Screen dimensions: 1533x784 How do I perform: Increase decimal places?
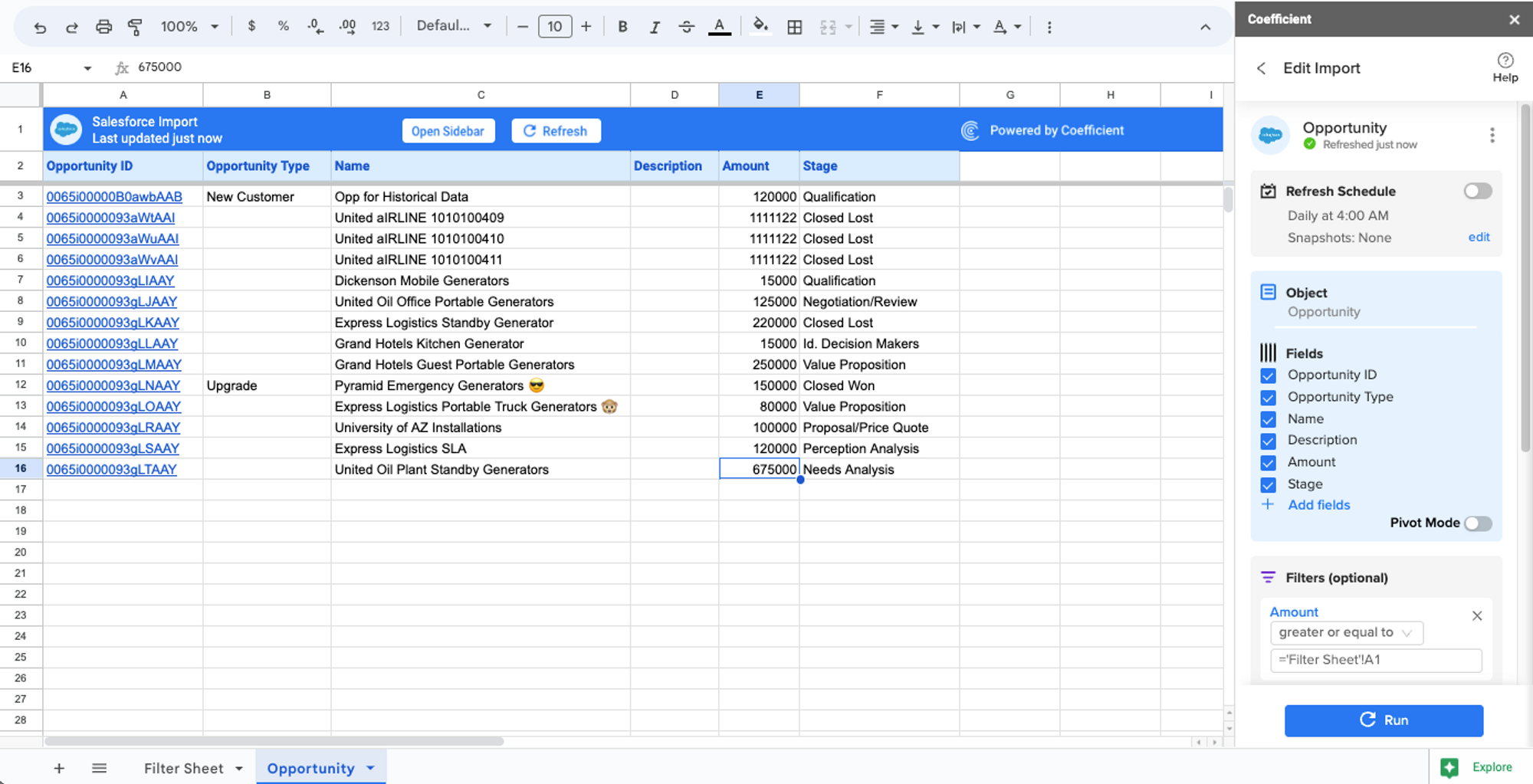(347, 26)
